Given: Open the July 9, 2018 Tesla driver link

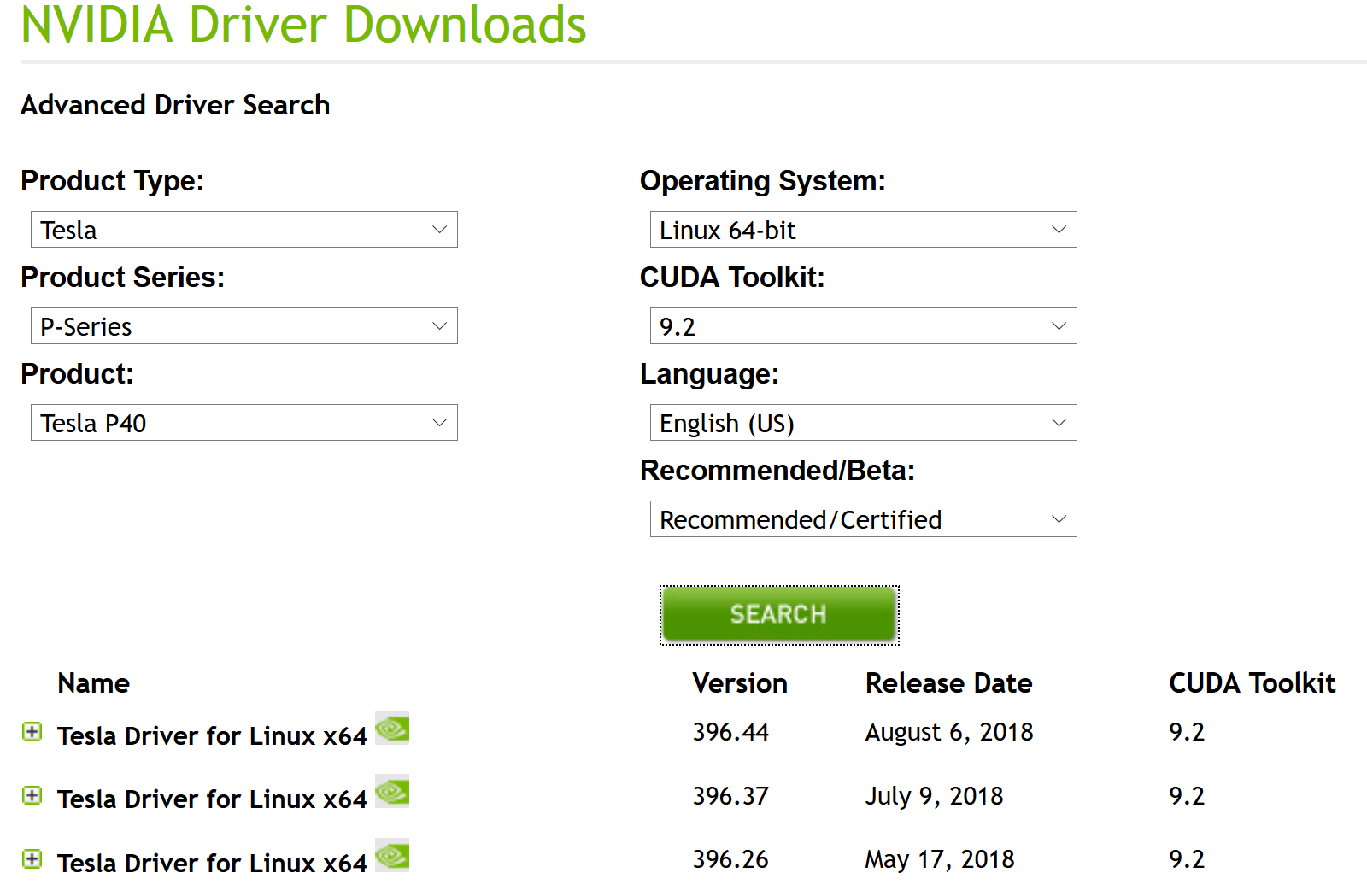Looking at the screenshot, I should coord(211,799).
